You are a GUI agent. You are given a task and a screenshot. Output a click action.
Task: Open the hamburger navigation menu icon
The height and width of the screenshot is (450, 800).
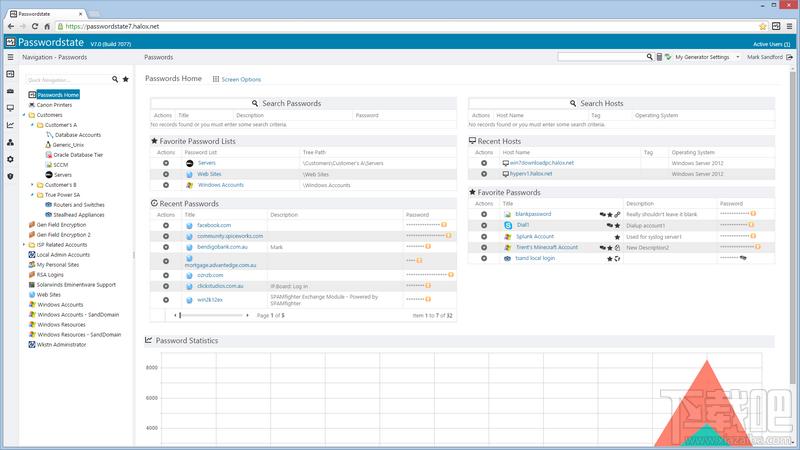coord(10,57)
